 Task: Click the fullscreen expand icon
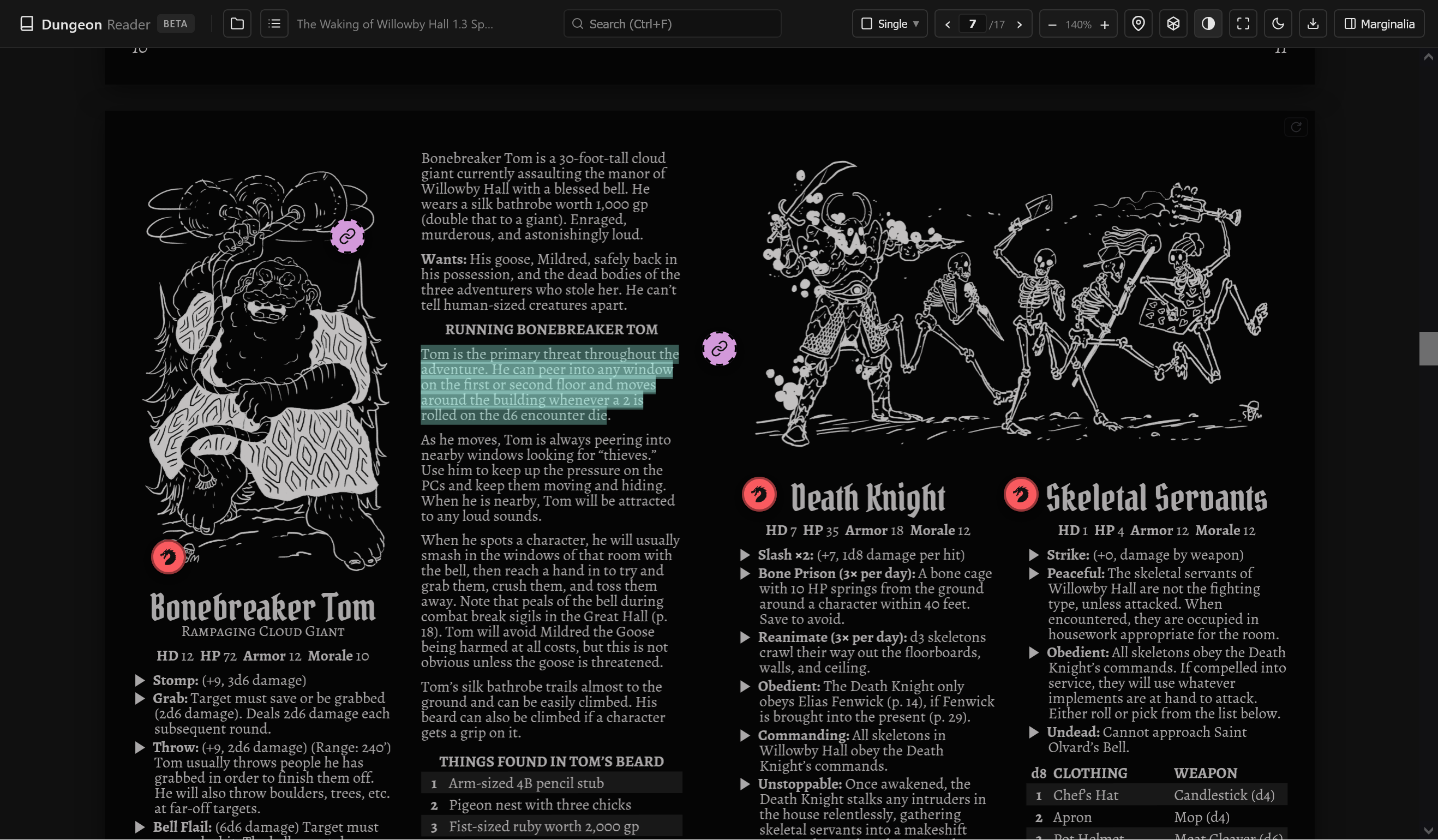pyautogui.click(x=1243, y=24)
